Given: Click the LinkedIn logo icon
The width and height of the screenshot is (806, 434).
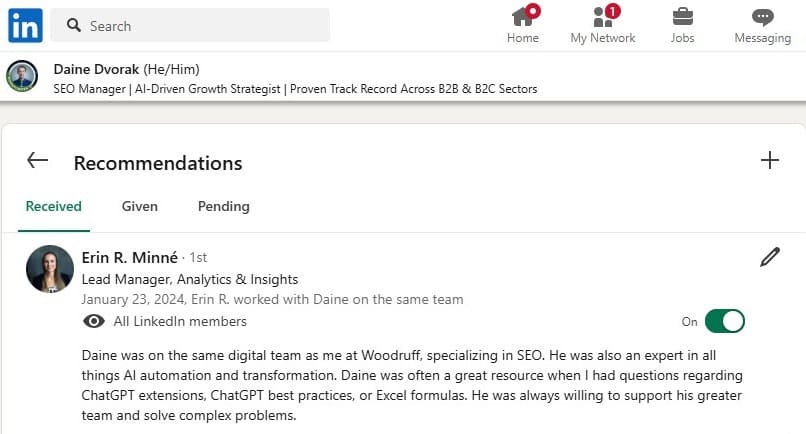Looking at the screenshot, I should click(x=25, y=25).
